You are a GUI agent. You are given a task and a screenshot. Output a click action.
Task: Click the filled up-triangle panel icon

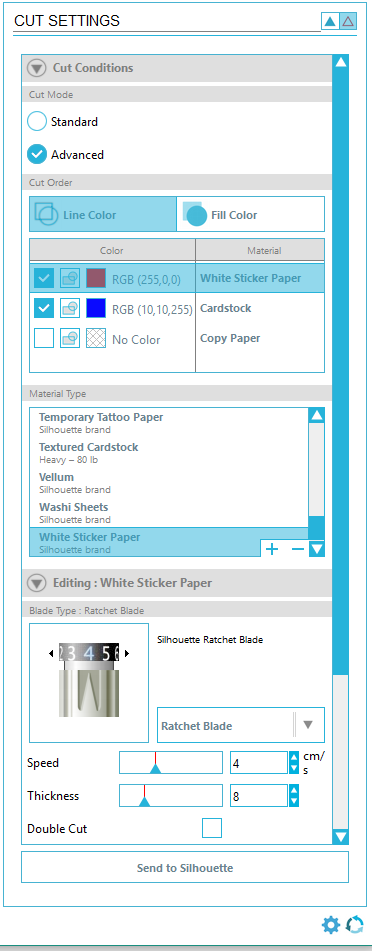tap(330, 22)
